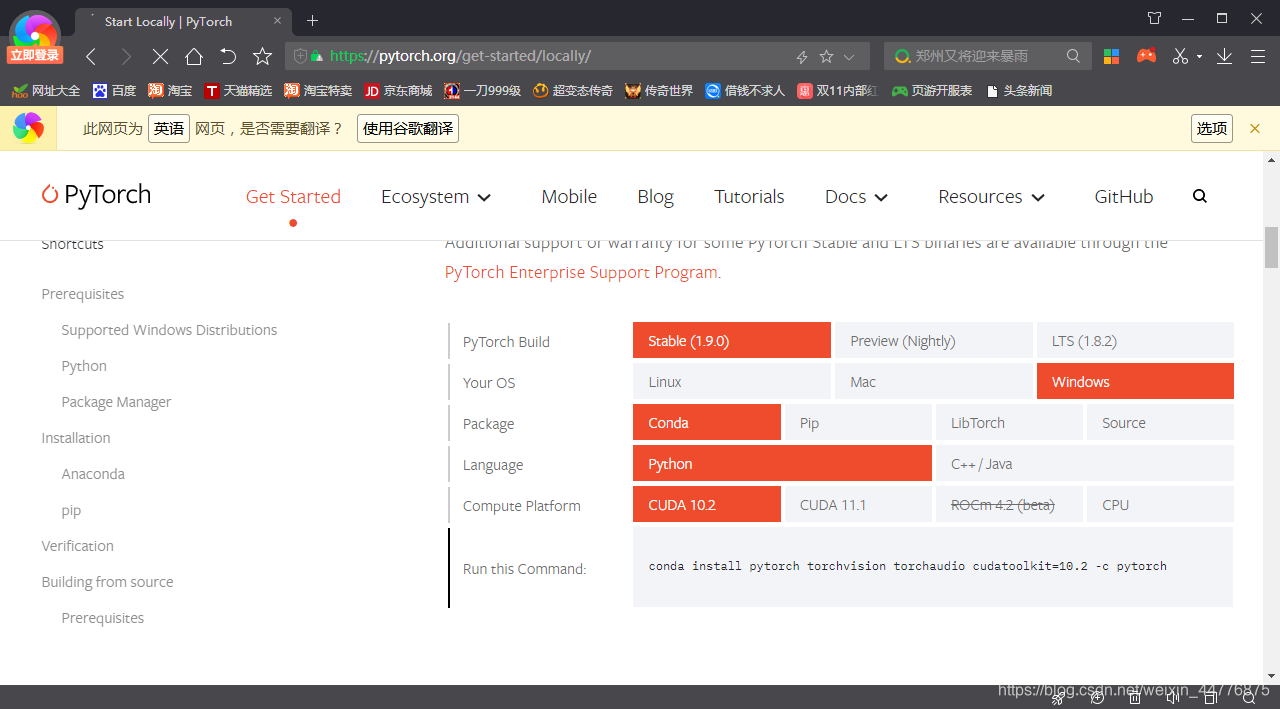This screenshot has height=709, width=1280.
Task: Expand the Docs dropdown menu
Action: 856,196
